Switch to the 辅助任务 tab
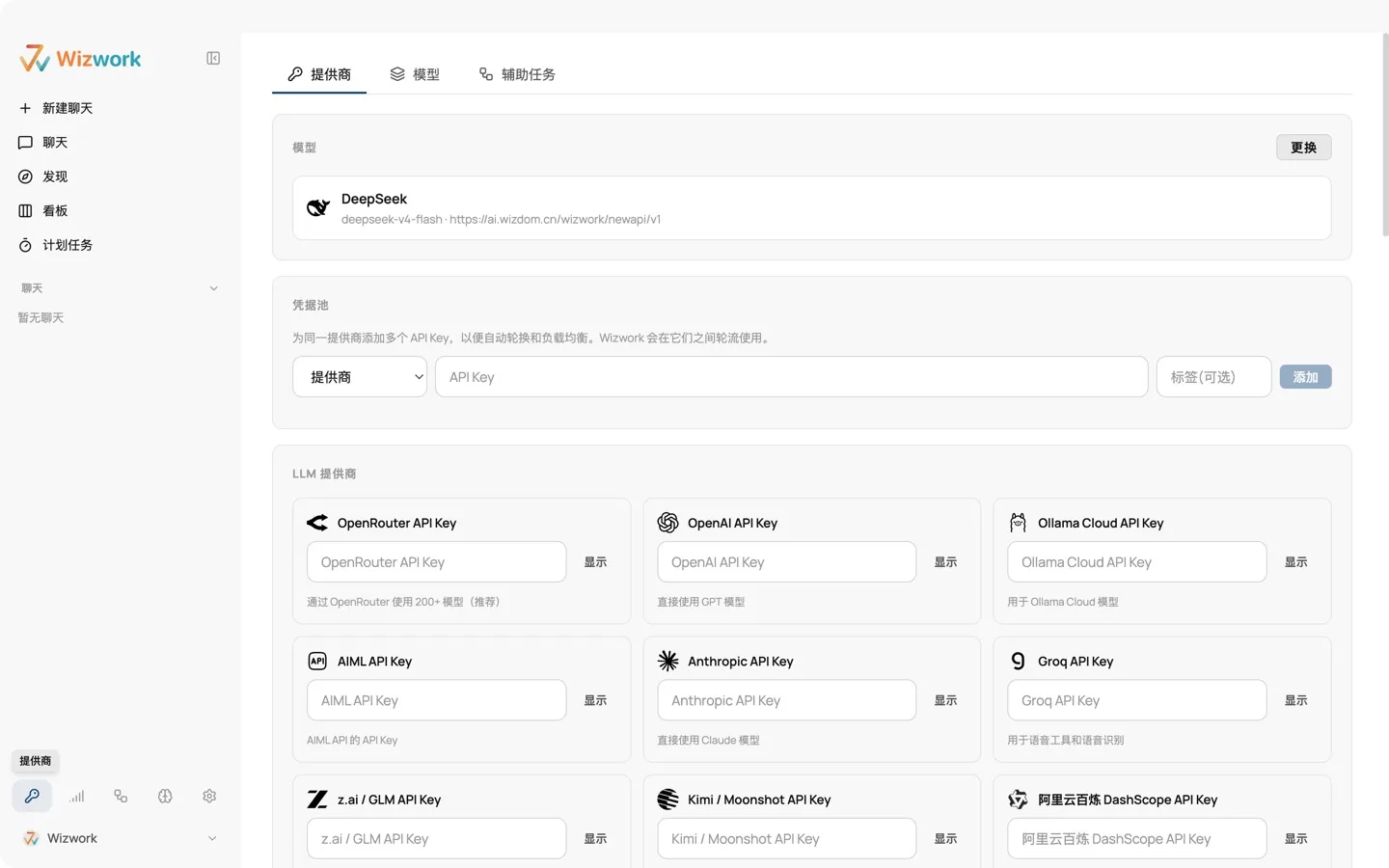This screenshot has height=868, width=1389. pyautogui.click(x=517, y=74)
